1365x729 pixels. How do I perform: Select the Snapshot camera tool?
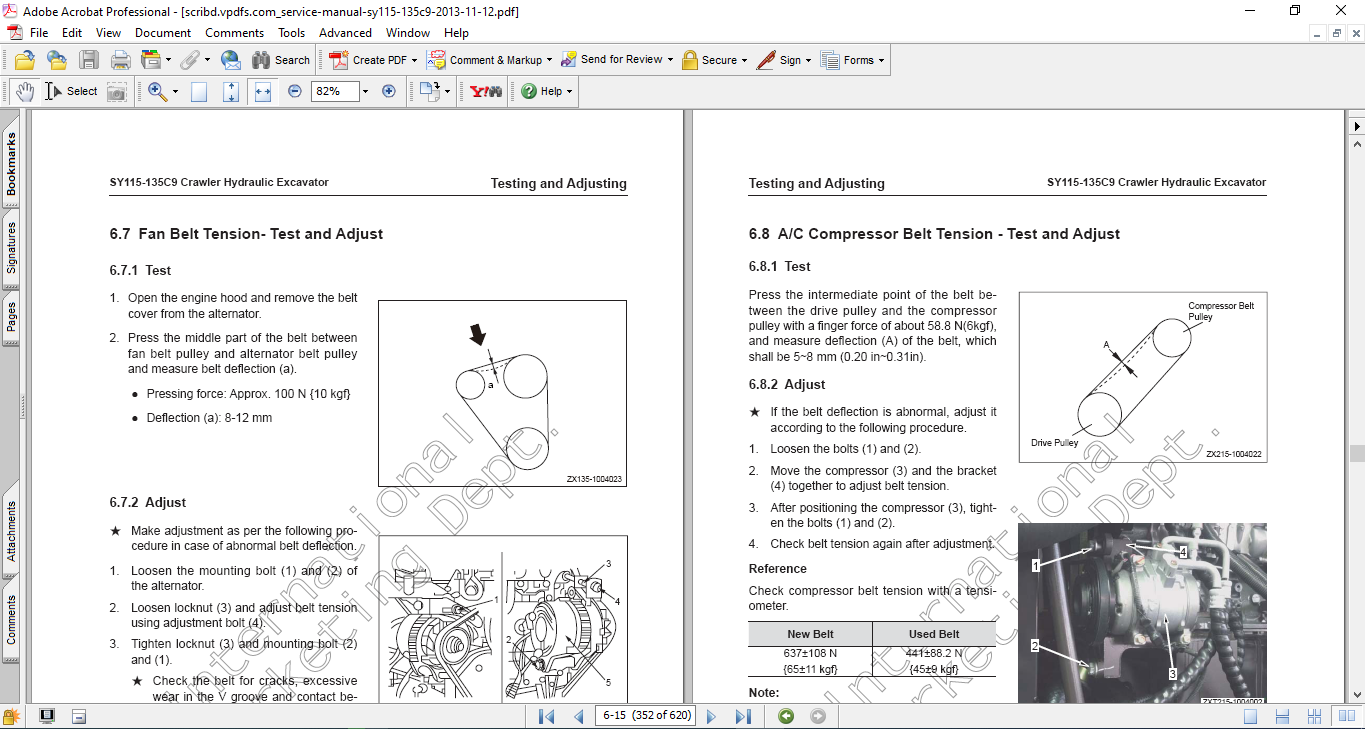coord(117,91)
